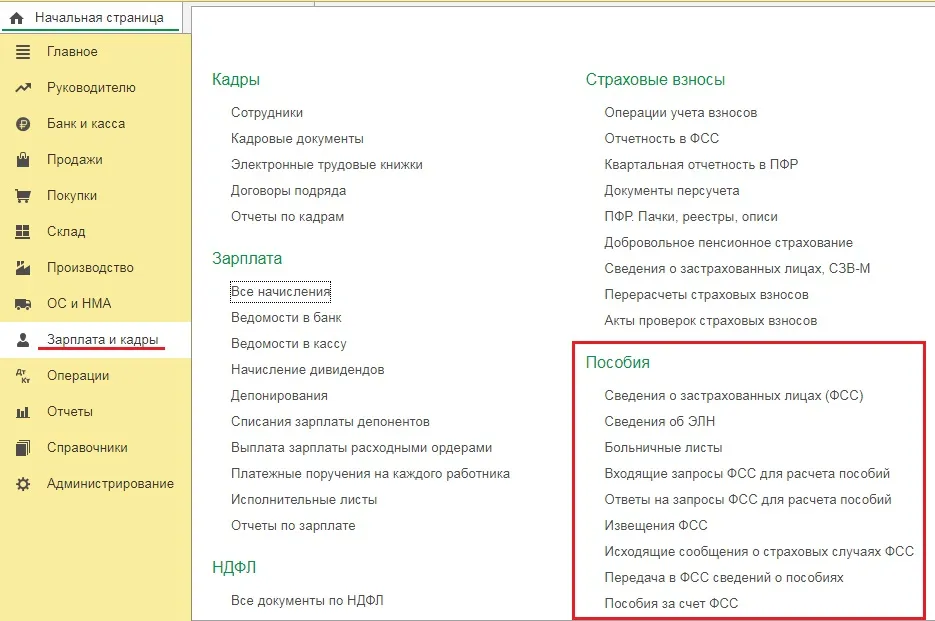Open Сведения о застрахованных лицах (ФСС)
The width and height of the screenshot is (935, 621).
click(x=733, y=396)
